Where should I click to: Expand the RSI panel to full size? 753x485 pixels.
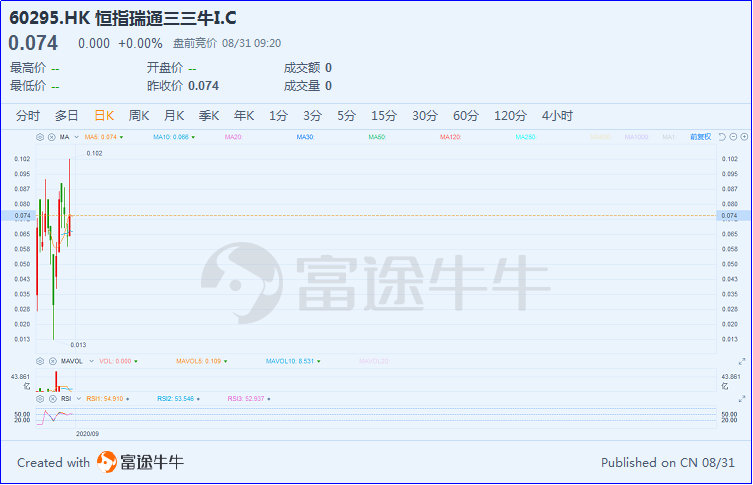click(742, 399)
